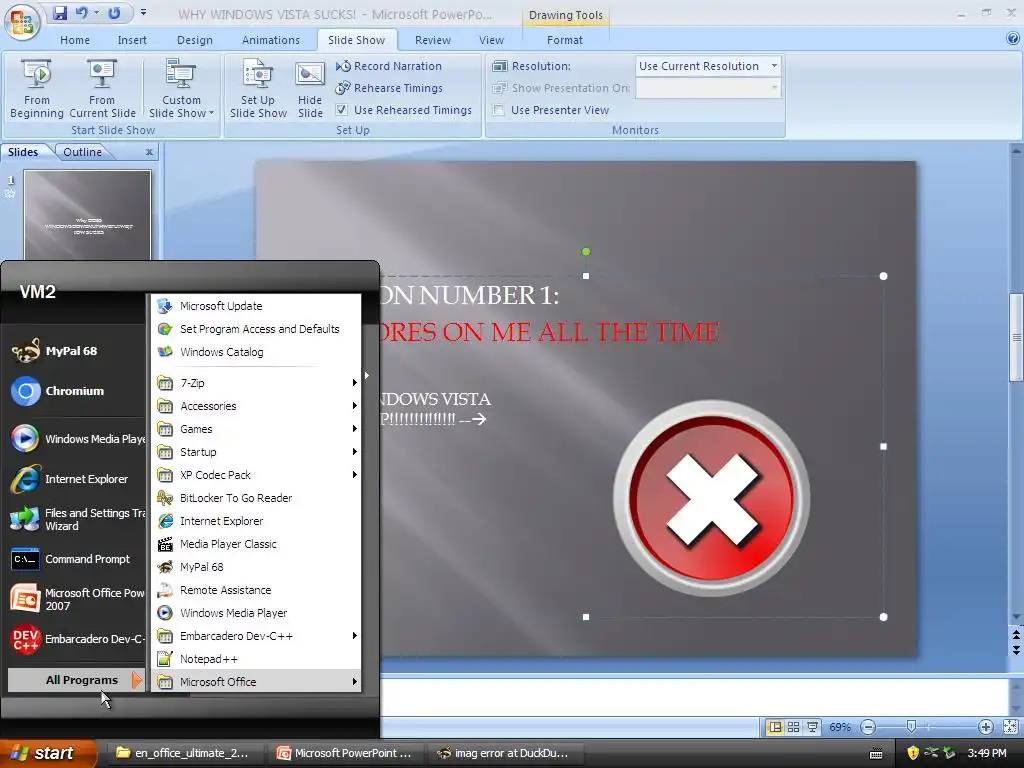The image size is (1024, 768).
Task: Switch to the Insert ribbon tab
Action: coord(132,40)
